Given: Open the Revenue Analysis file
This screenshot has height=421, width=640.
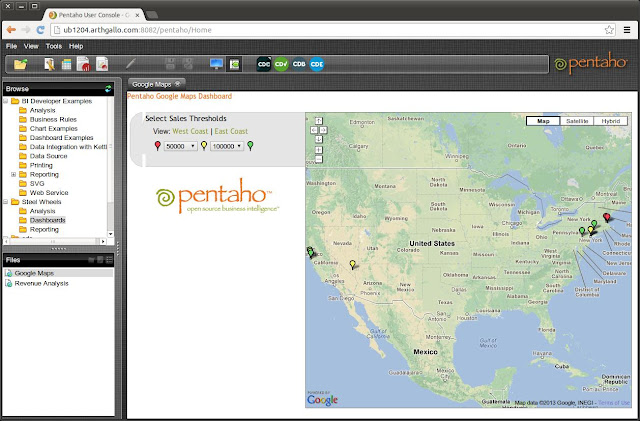Looking at the screenshot, I should (41, 283).
